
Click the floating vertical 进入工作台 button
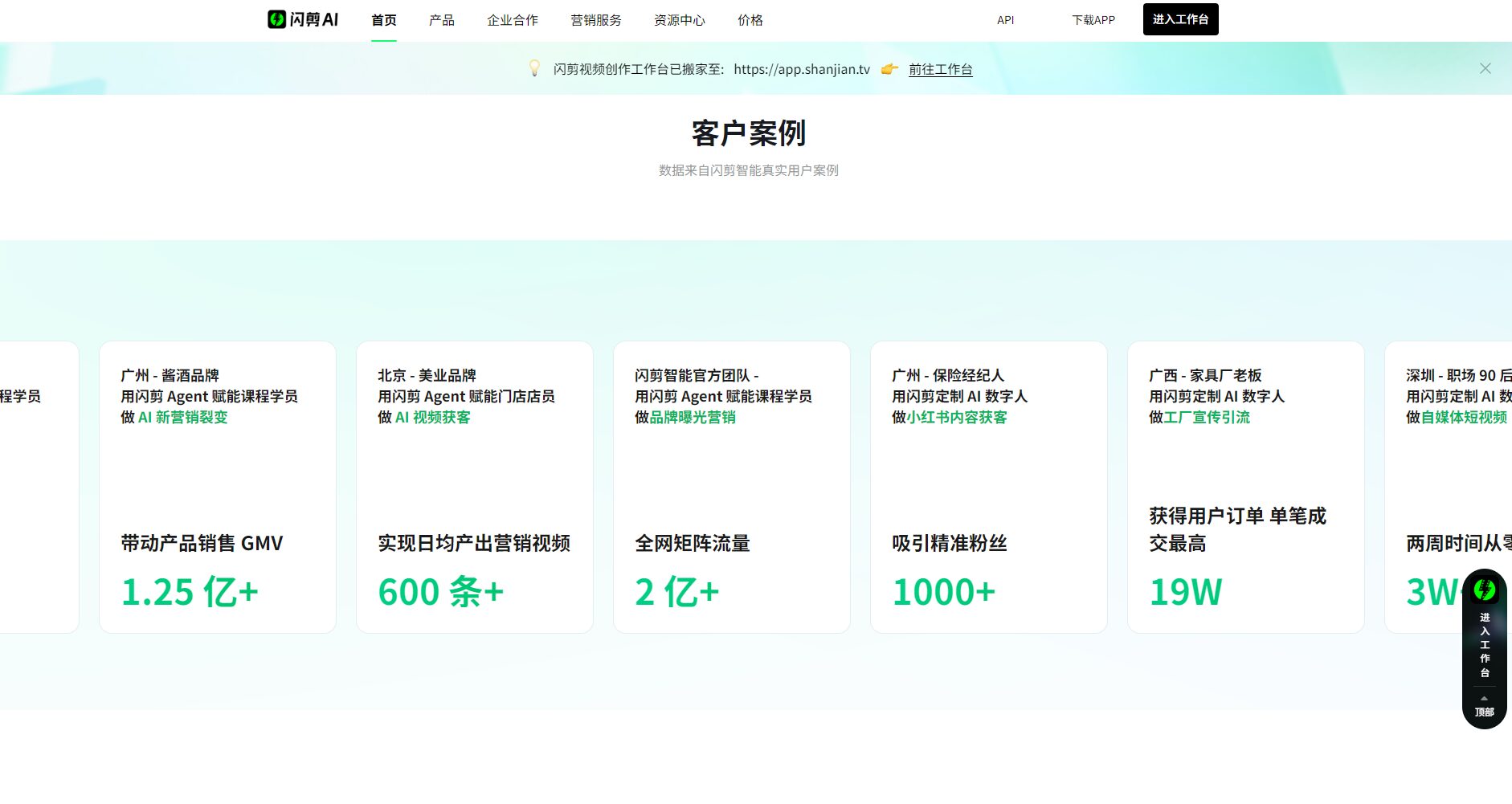click(x=1485, y=645)
